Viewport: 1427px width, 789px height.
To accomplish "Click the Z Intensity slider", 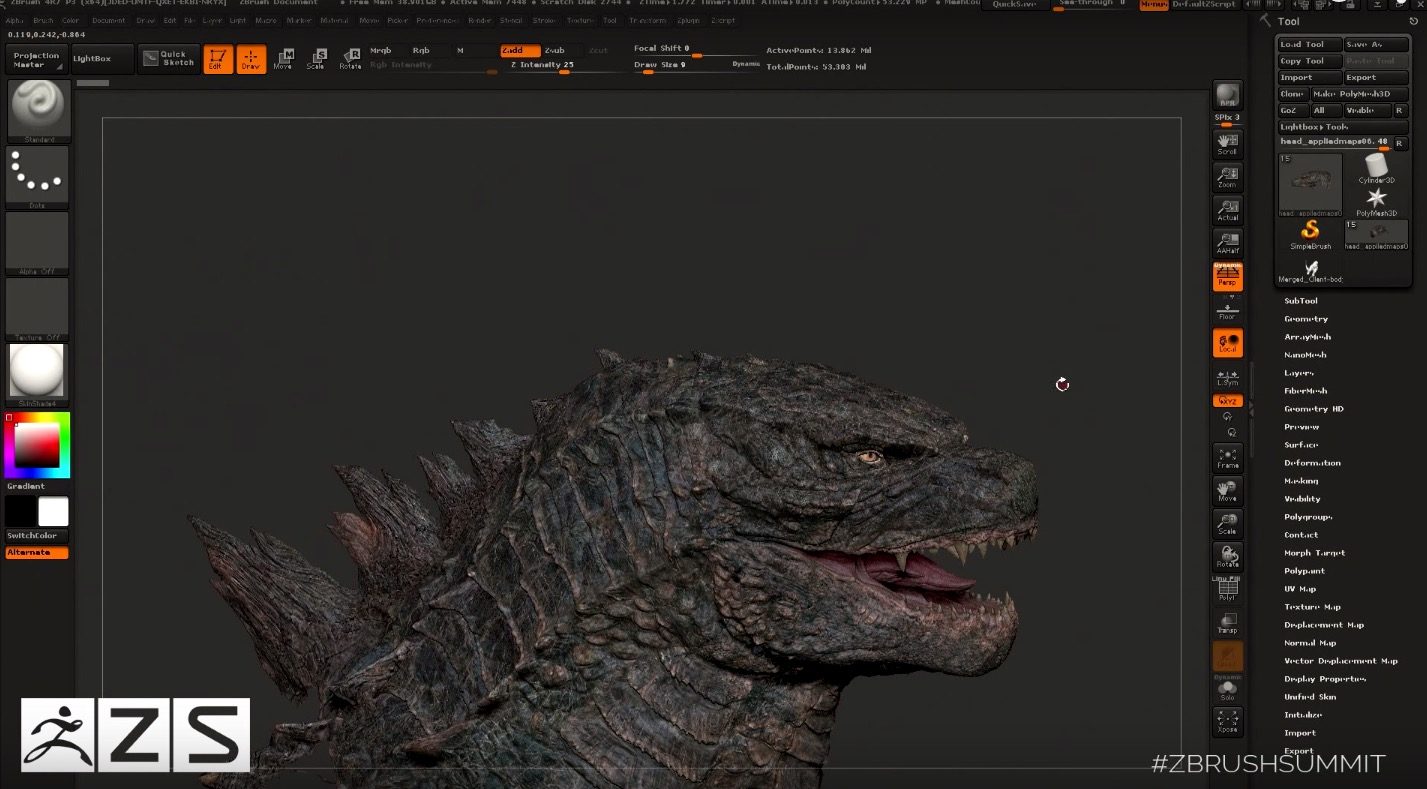I will tap(563, 67).
